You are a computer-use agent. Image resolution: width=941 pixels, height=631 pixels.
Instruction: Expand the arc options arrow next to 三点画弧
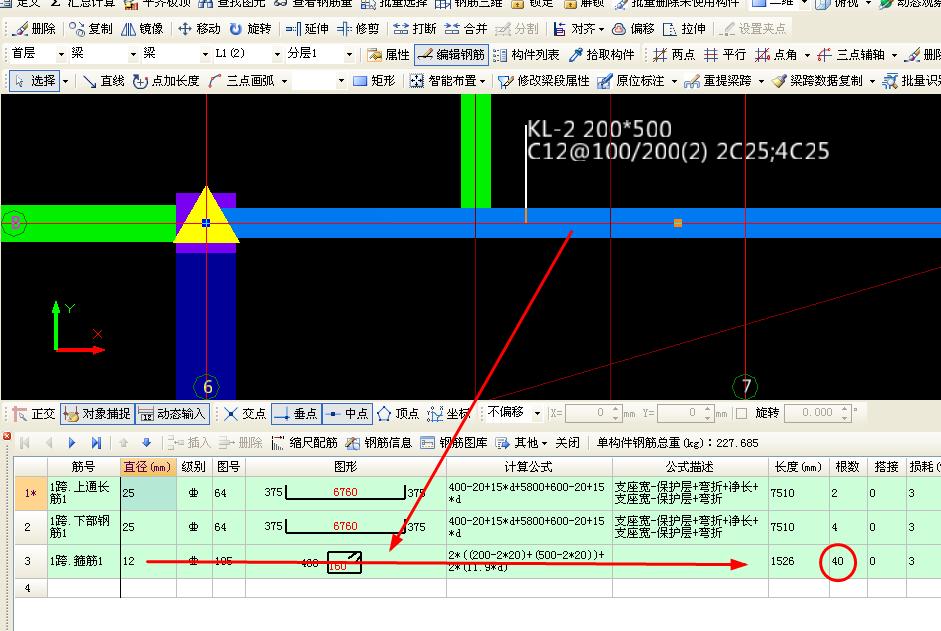pos(284,80)
